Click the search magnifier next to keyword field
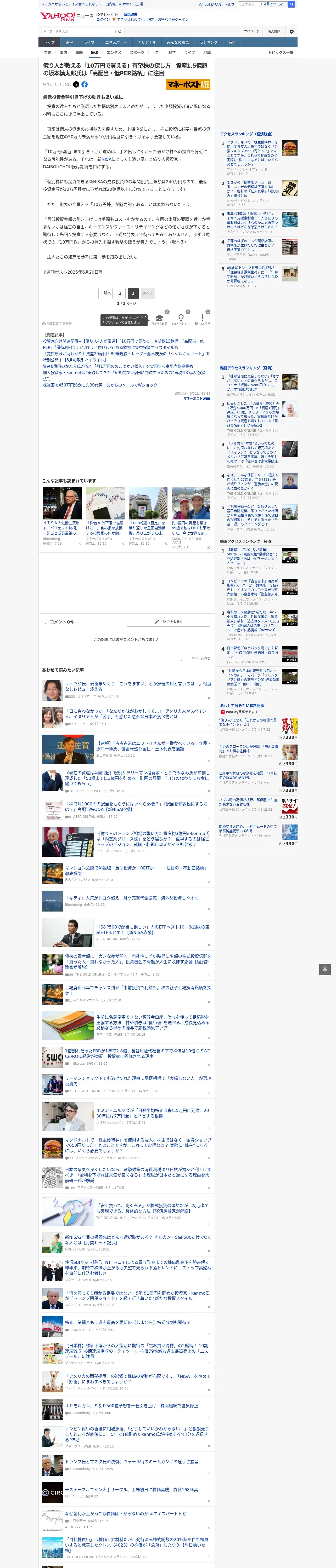 (x=120, y=32)
